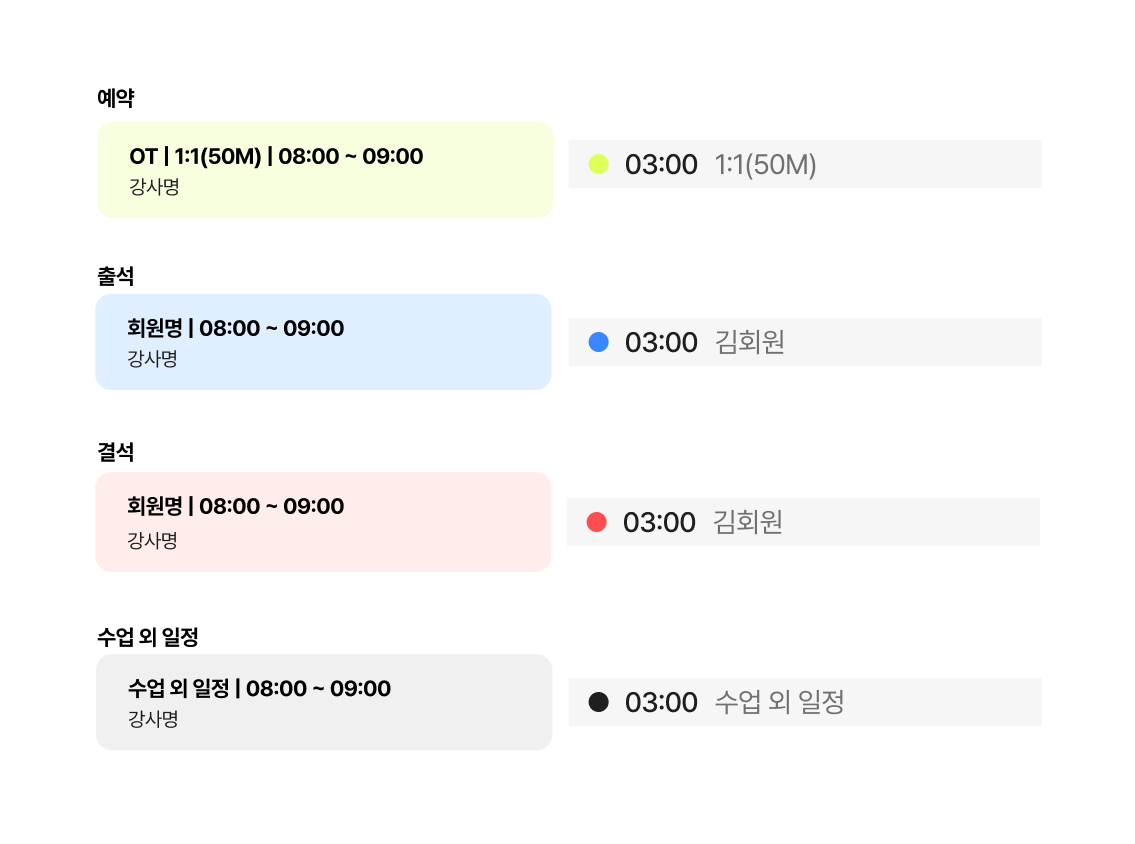This screenshot has height=844, width=1135.
Task: Click 김회원 next to the blue dot
Action: (x=749, y=342)
